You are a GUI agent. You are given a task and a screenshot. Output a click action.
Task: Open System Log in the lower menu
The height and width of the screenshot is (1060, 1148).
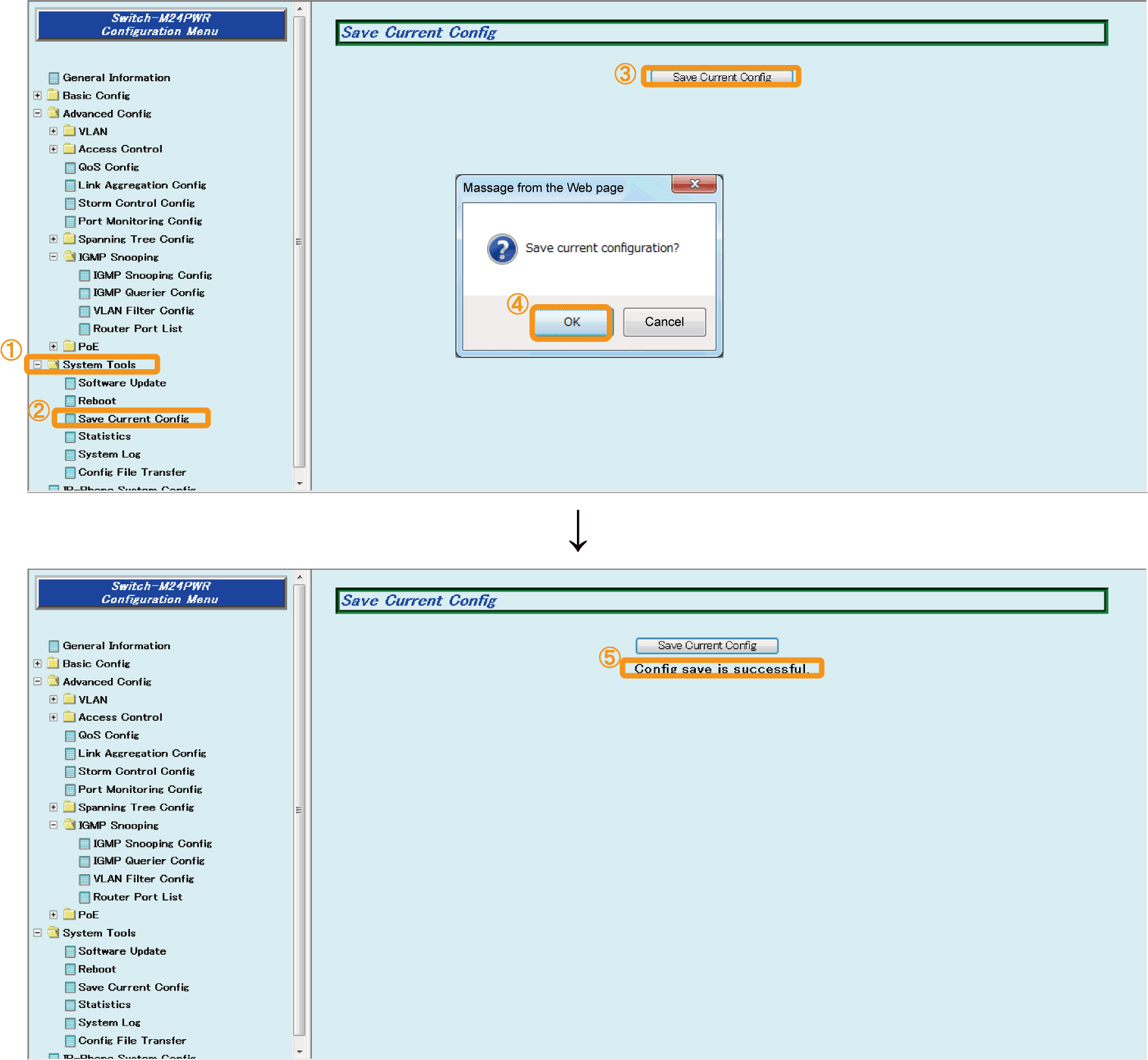109,1022
